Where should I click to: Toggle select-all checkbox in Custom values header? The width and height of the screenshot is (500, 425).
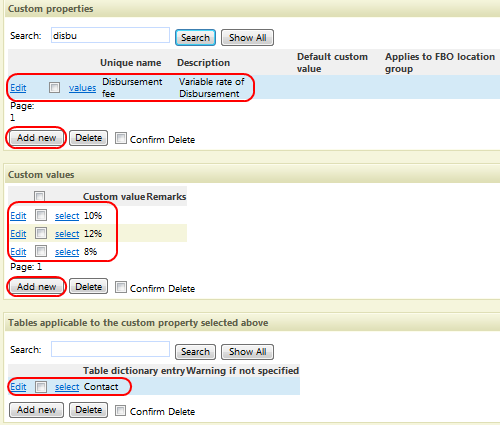39,196
